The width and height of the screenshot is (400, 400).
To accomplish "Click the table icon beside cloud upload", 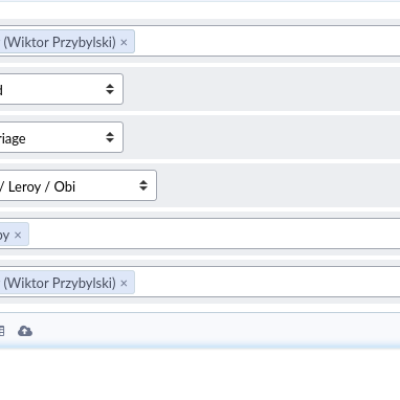I will coord(2,331).
